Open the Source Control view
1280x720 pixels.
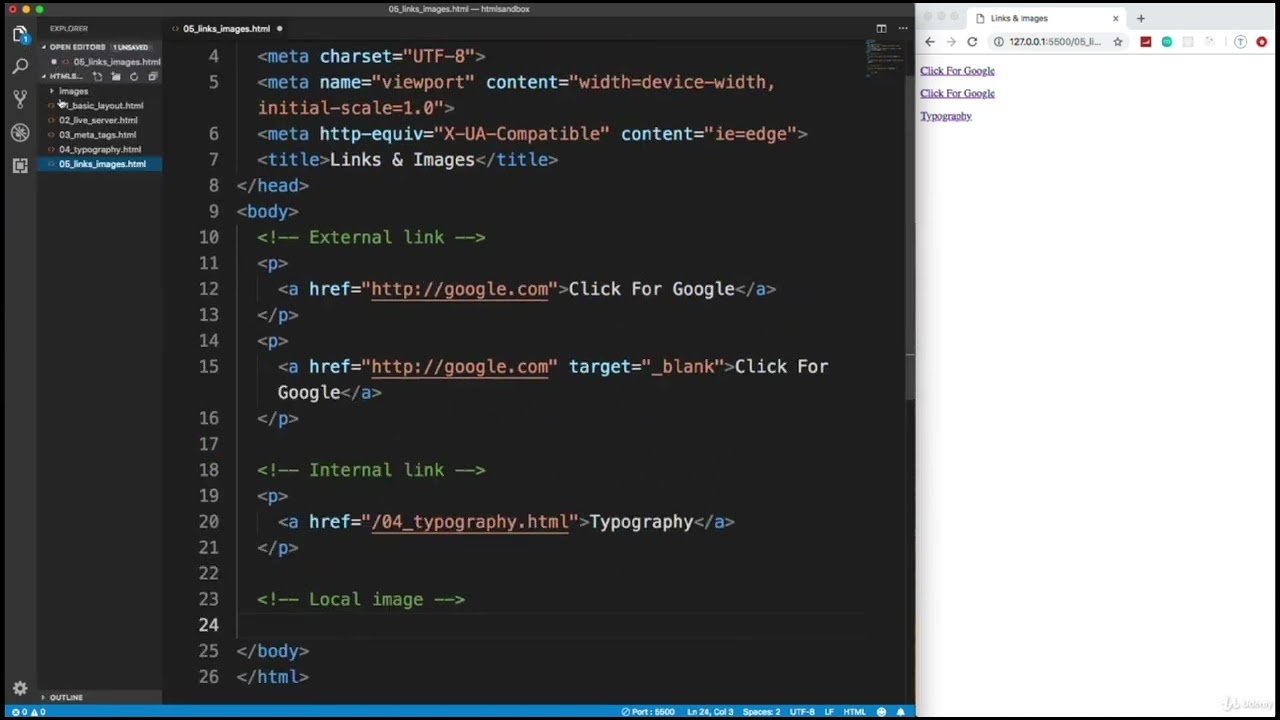[x=20, y=99]
